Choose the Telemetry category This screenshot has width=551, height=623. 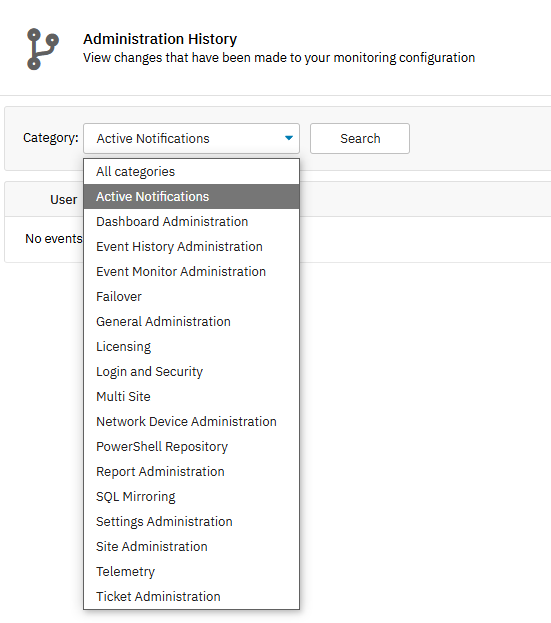pos(191,572)
